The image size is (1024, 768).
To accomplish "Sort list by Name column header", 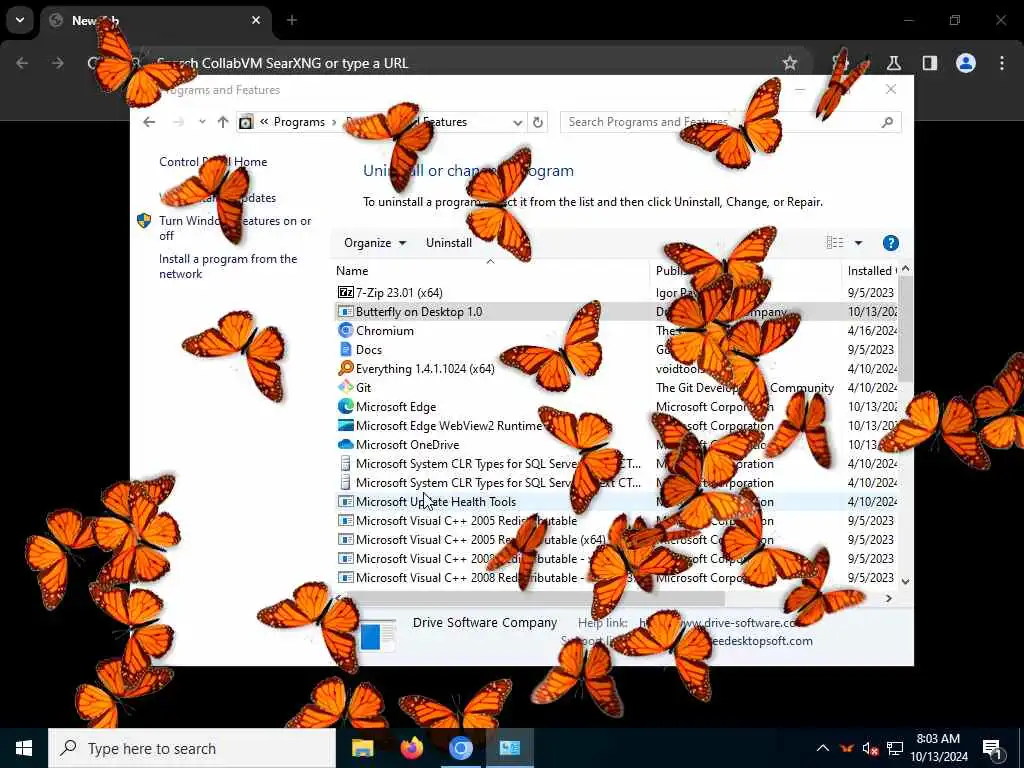I will [490, 270].
